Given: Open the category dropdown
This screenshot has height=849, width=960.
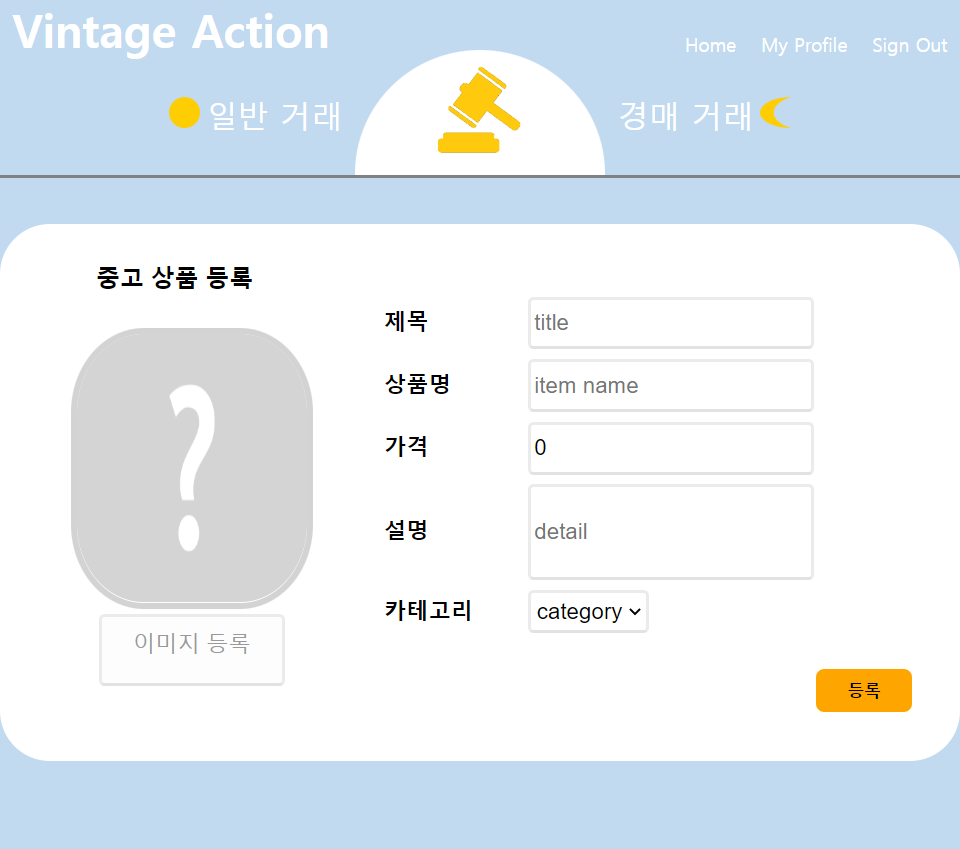Looking at the screenshot, I should (588, 611).
